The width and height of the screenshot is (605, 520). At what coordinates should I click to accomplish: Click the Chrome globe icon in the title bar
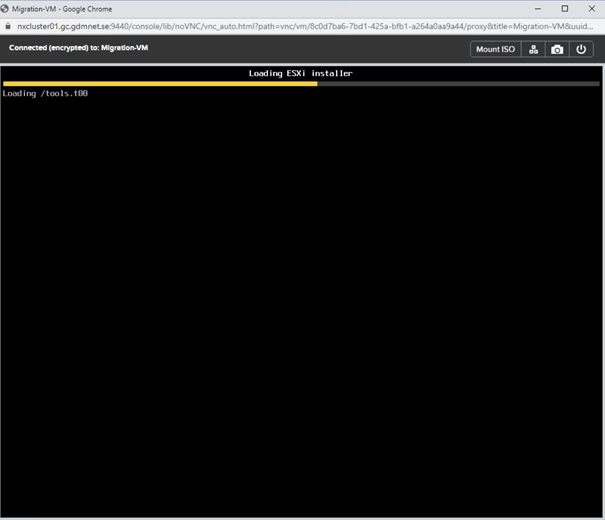5,8
